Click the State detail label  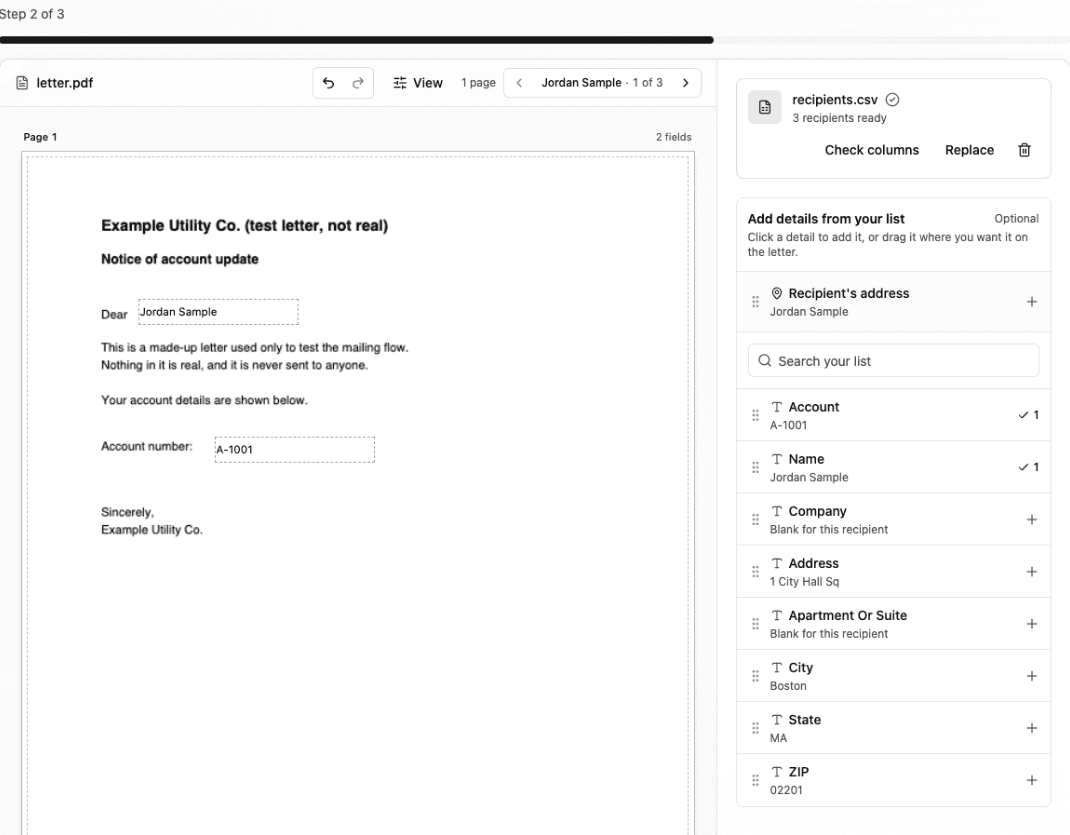point(805,720)
